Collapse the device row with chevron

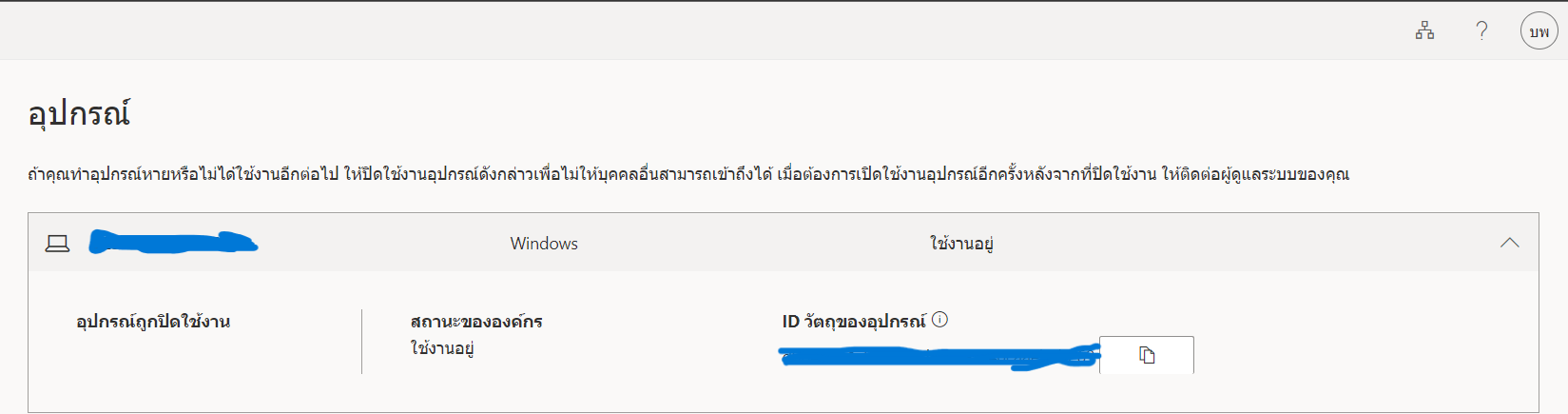coord(1509,243)
